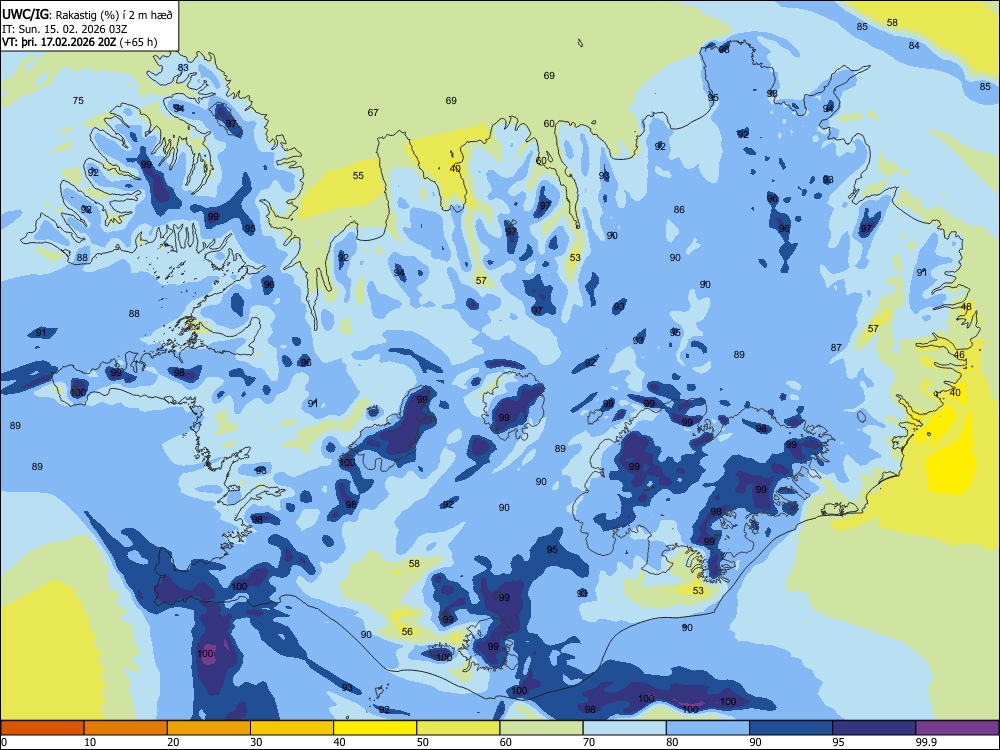This screenshot has width=1000, height=750.
Task: Click the legend label '80'
Action: pyautogui.click(x=672, y=742)
